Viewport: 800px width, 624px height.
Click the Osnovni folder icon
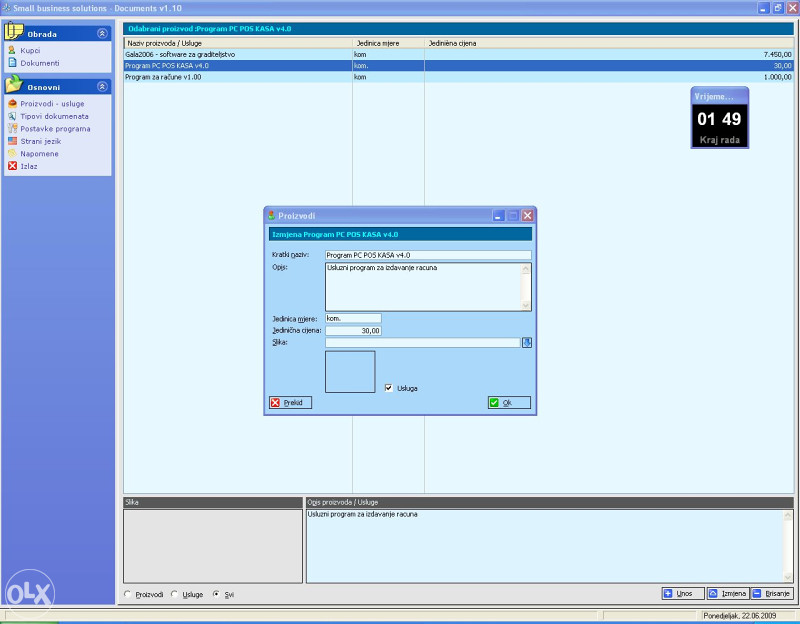coord(14,84)
